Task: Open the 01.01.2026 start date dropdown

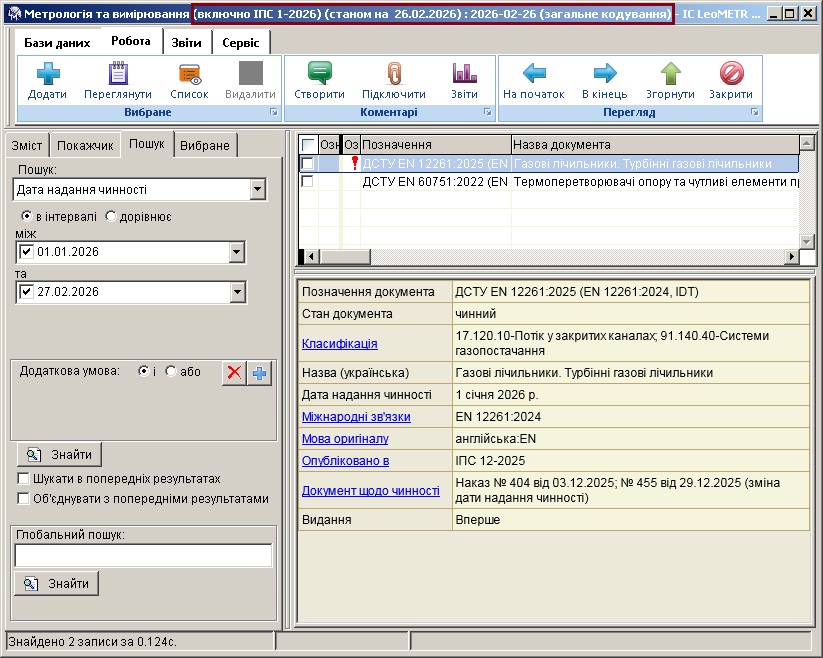Action: (x=237, y=251)
